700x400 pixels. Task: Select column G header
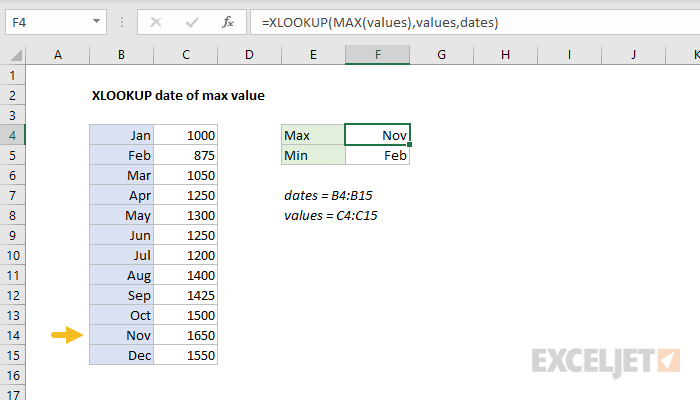[442, 55]
